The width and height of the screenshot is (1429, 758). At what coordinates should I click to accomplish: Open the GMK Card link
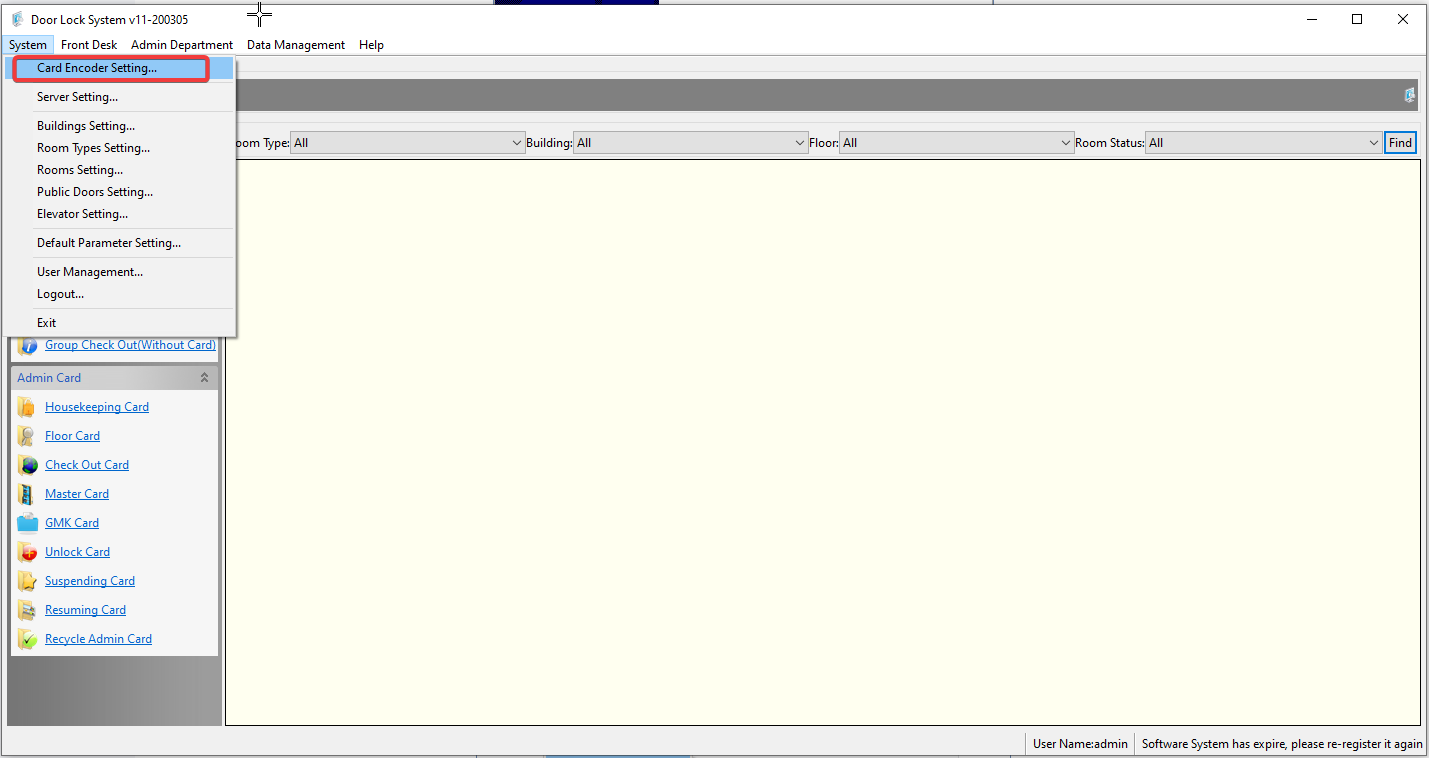click(x=72, y=523)
